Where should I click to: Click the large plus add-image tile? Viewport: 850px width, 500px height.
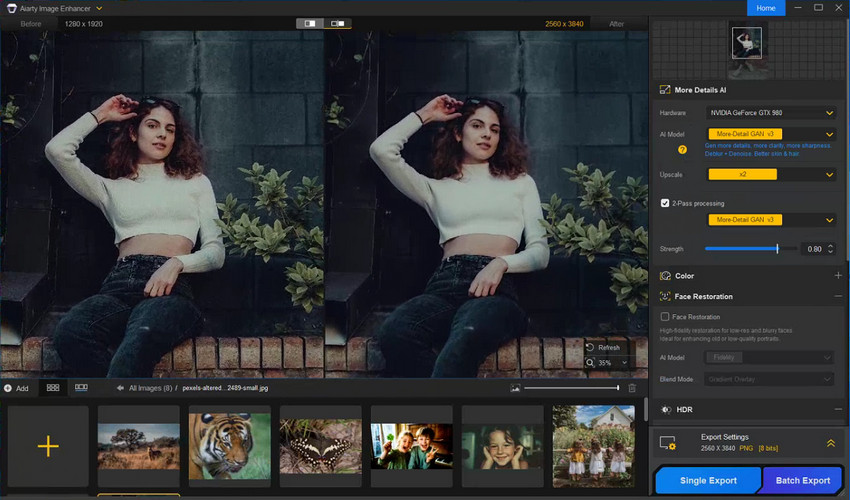(48, 446)
